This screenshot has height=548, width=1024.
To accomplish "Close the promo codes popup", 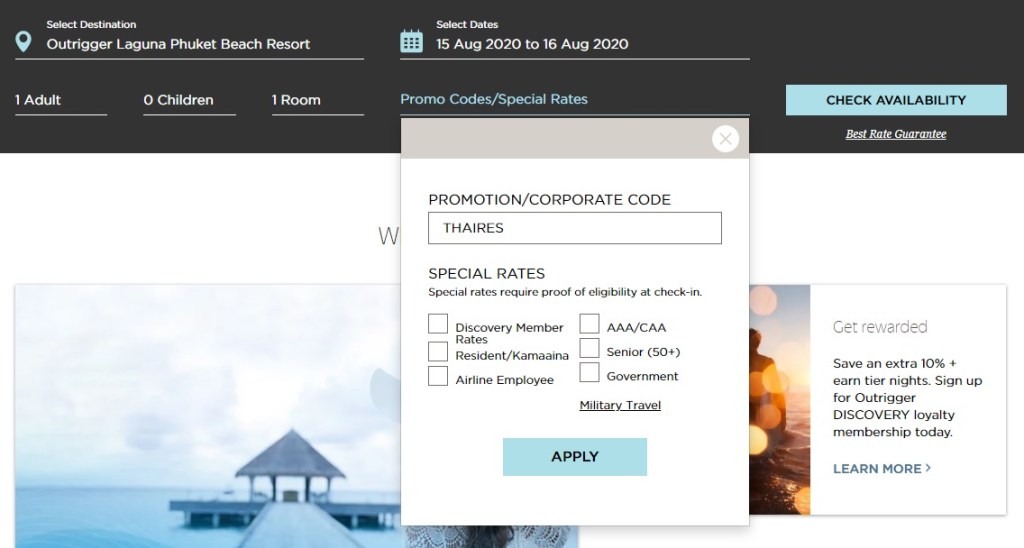I will pyautogui.click(x=725, y=139).
